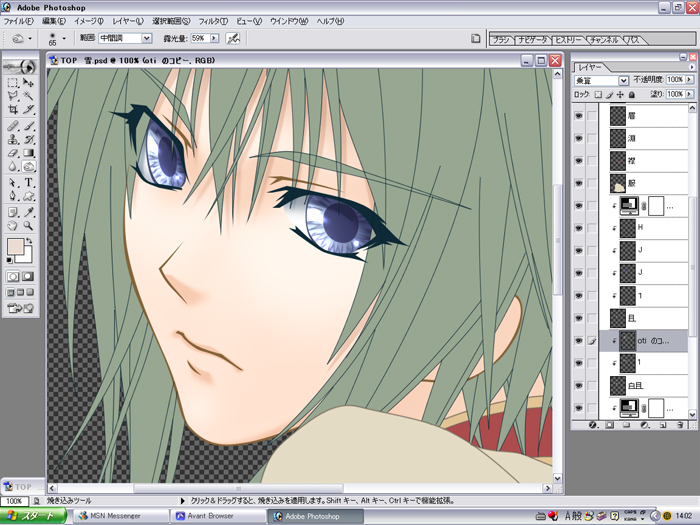
Task: Enable airbrush option in options bar
Action: click(233, 38)
